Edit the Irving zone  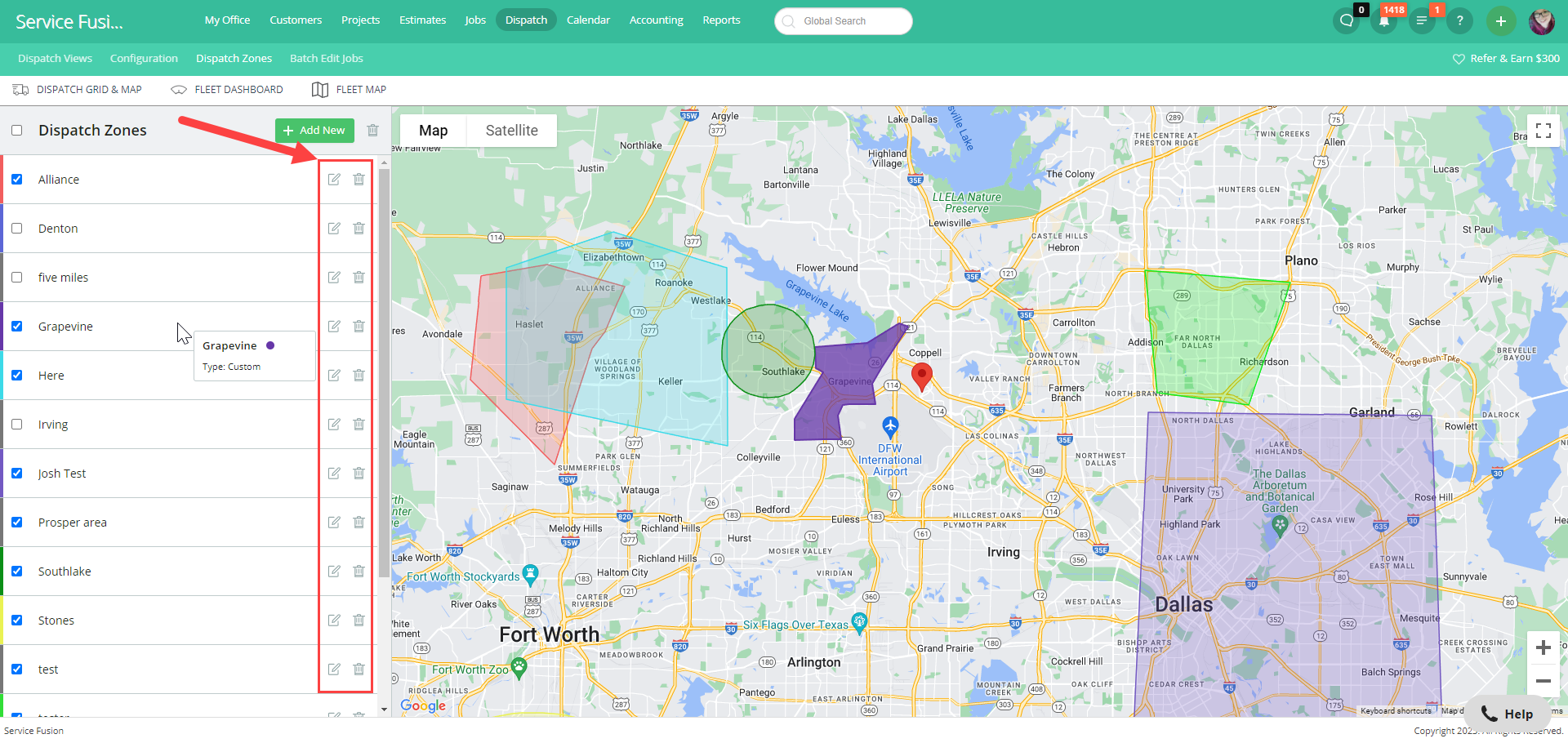click(x=334, y=425)
